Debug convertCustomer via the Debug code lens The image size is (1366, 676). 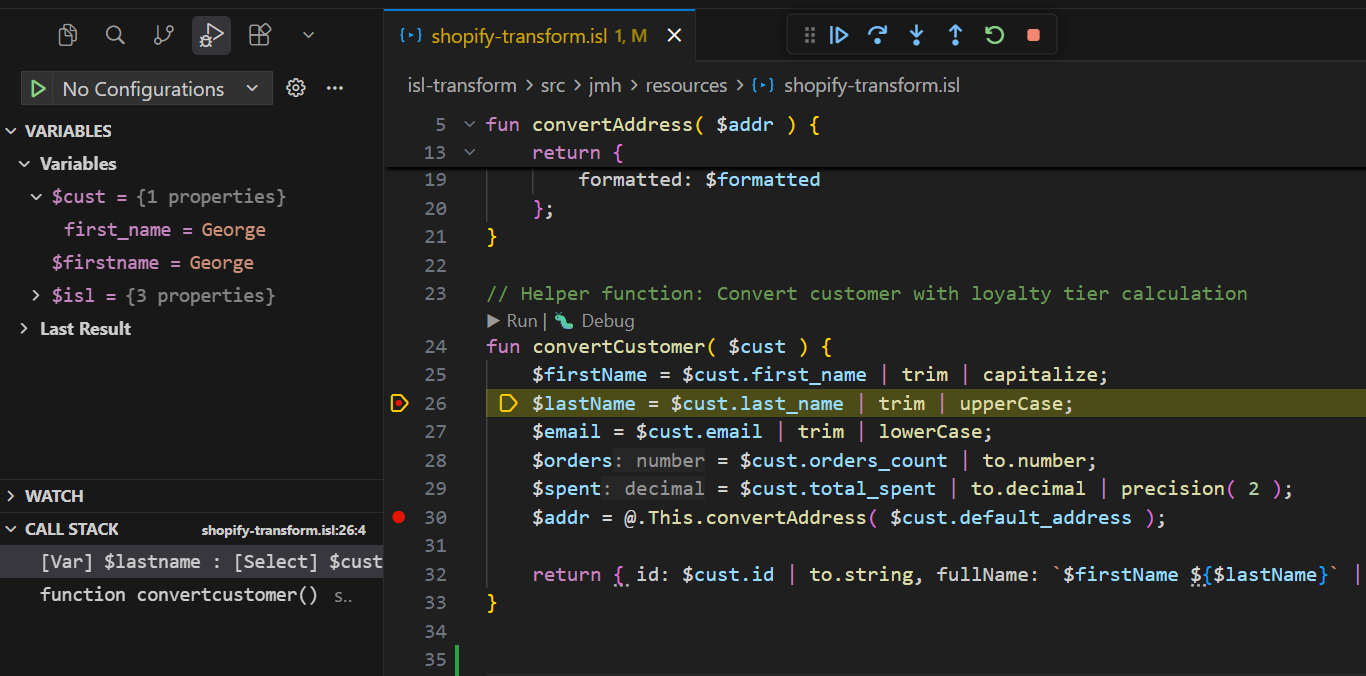click(594, 320)
